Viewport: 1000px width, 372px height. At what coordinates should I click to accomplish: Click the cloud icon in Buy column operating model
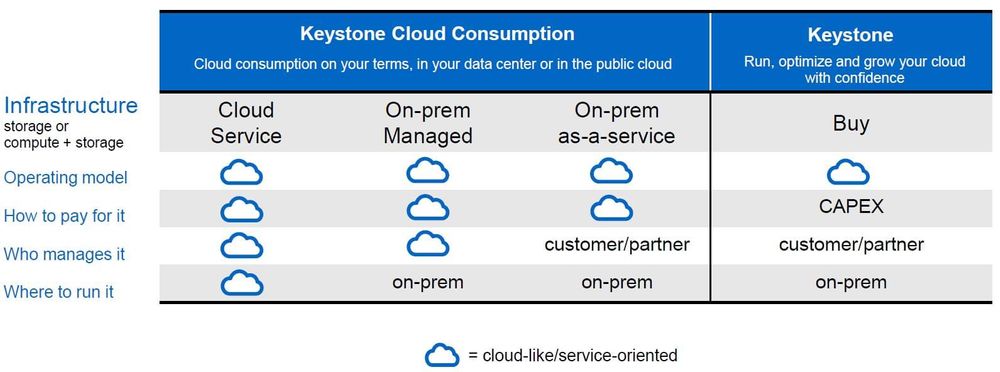tap(848, 172)
